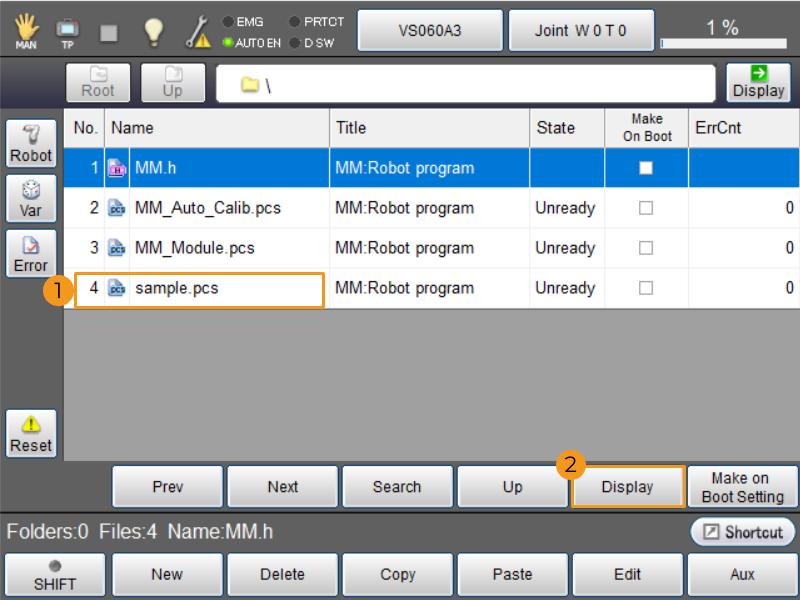The image size is (800, 600).
Task: Click the Up folder button beside Root
Action: 173,83
